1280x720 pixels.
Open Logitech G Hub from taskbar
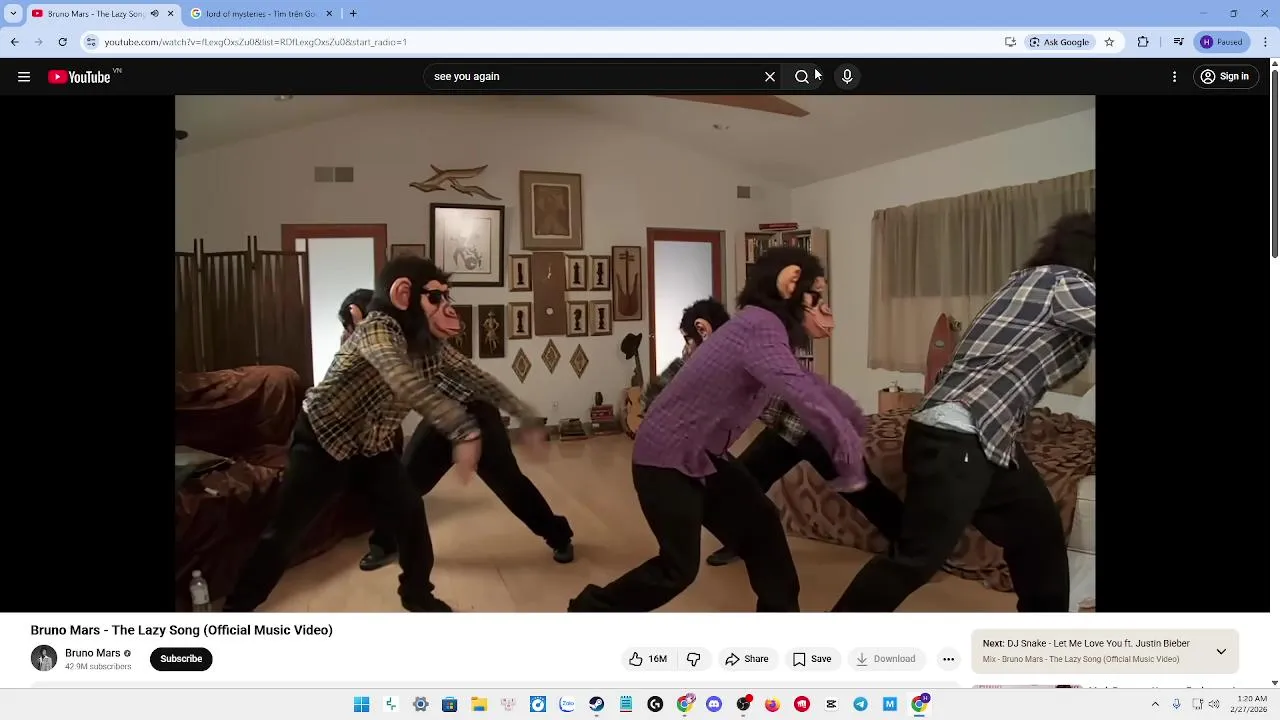(655, 705)
